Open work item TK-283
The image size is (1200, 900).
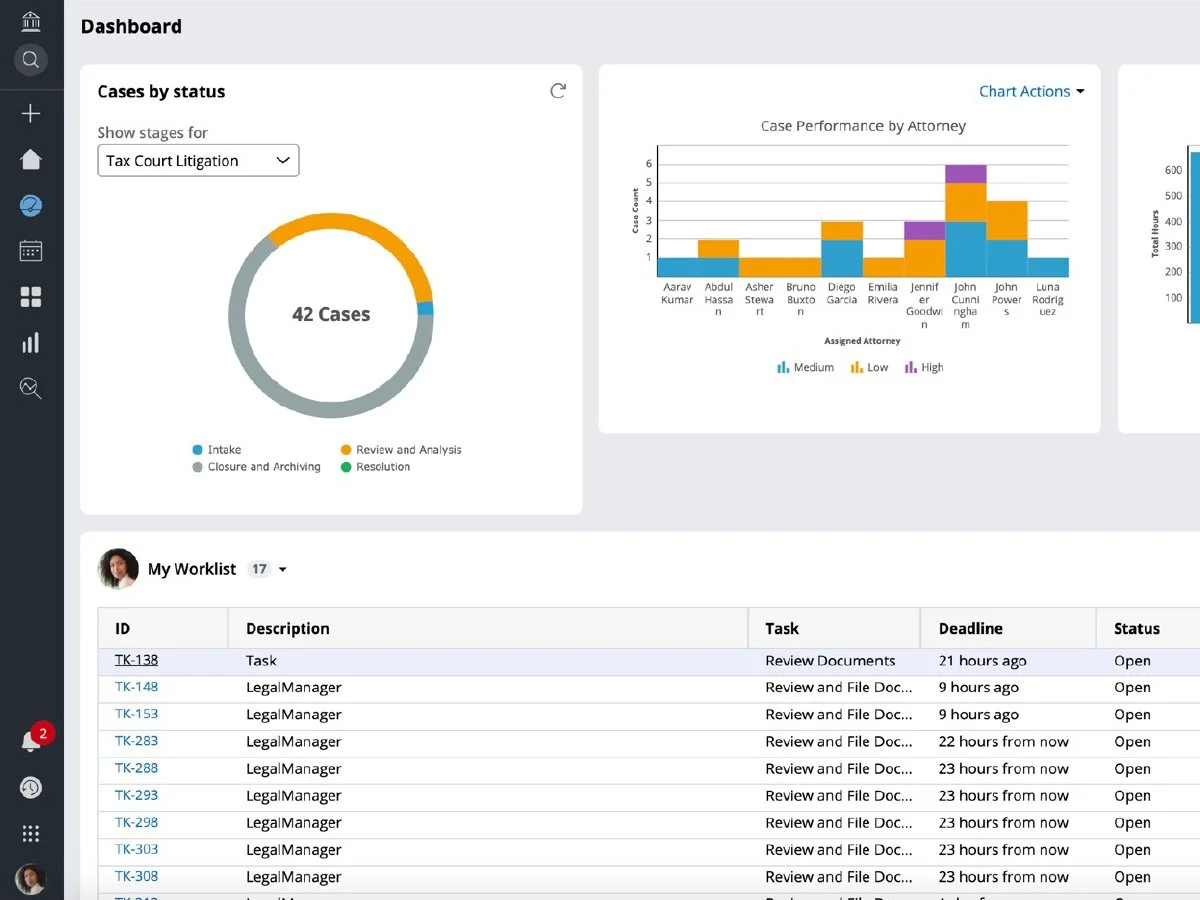136,741
